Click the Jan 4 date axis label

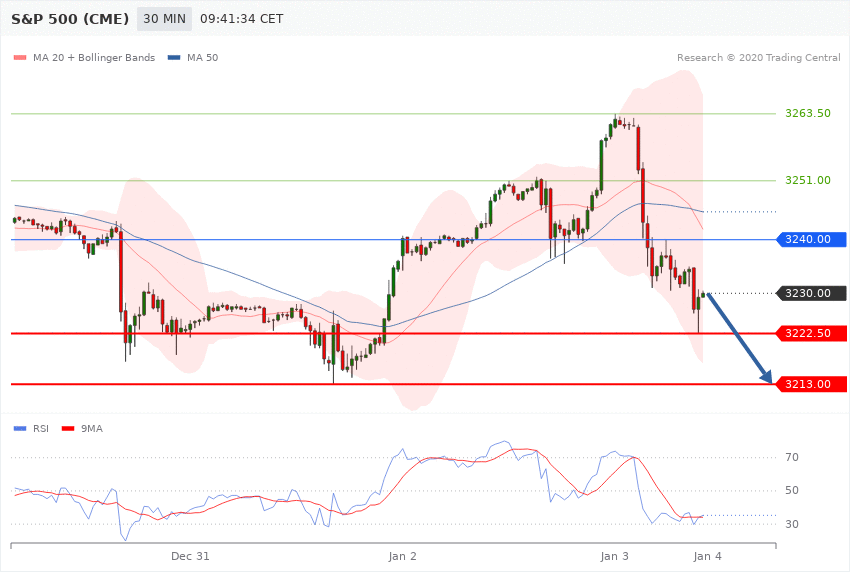pyautogui.click(x=707, y=556)
